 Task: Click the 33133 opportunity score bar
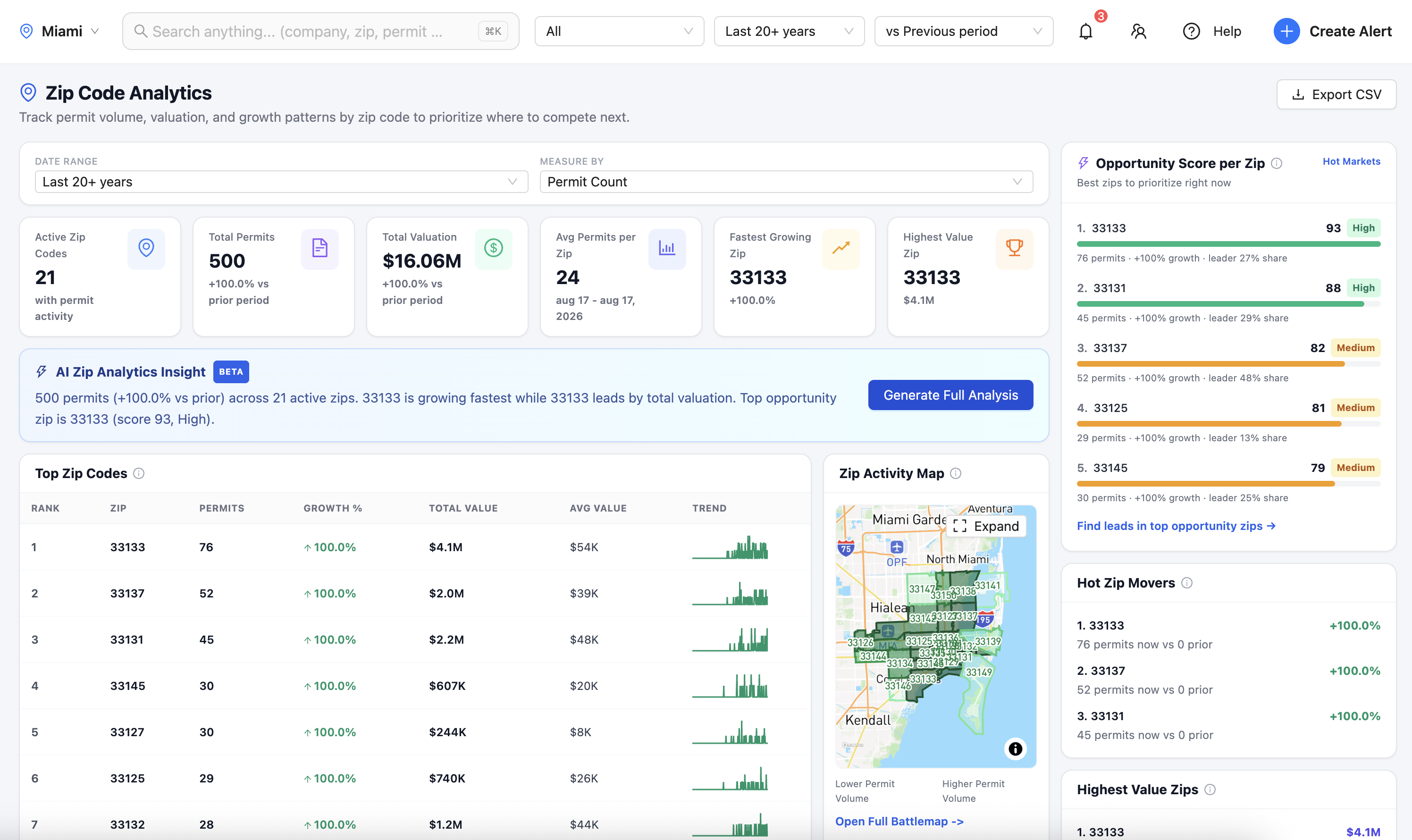tap(1228, 244)
